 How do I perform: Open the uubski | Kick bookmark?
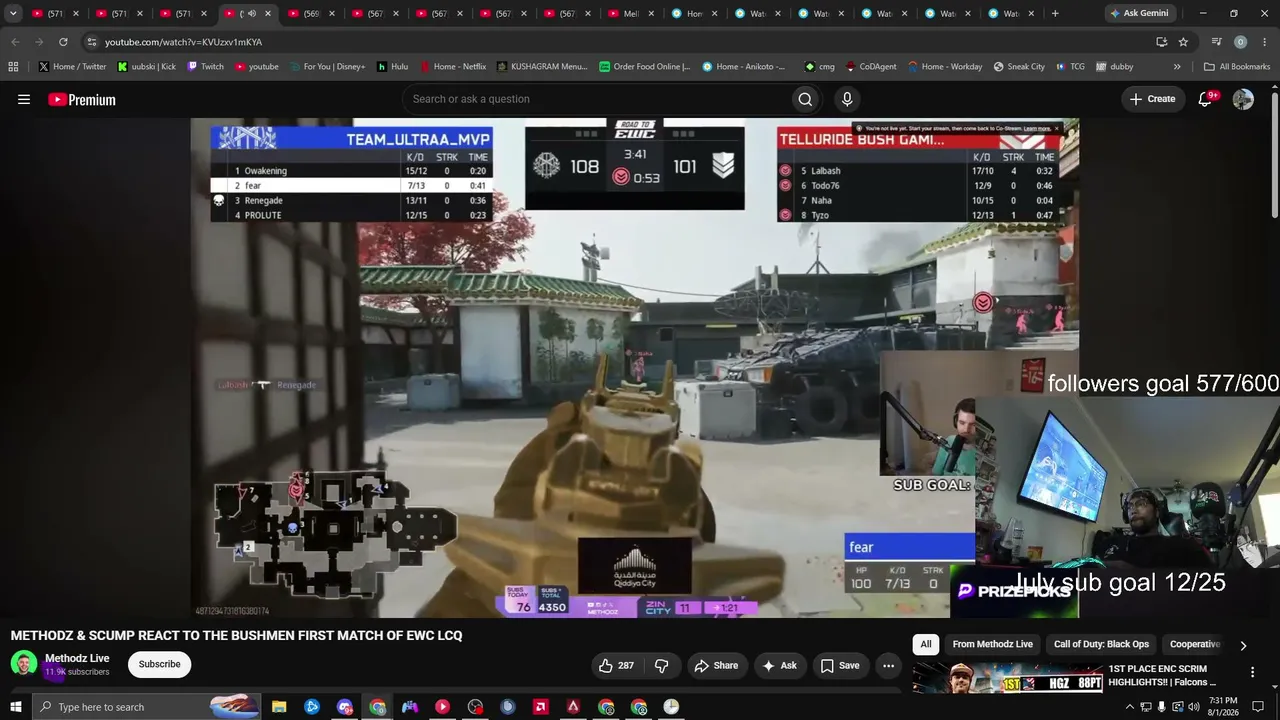click(146, 67)
